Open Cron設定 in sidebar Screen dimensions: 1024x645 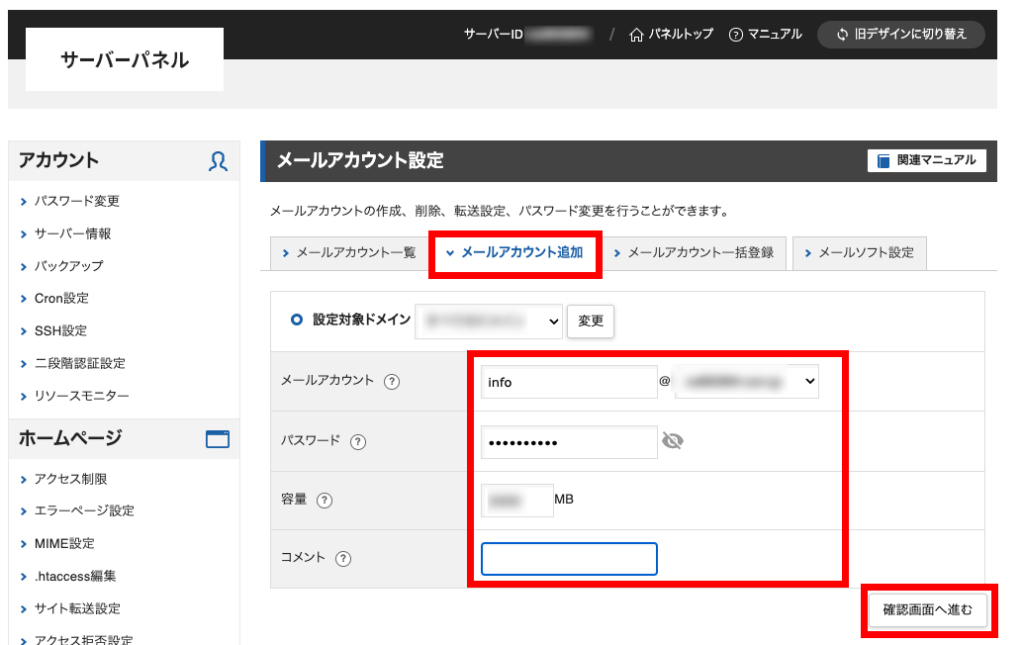tap(61, 298)
